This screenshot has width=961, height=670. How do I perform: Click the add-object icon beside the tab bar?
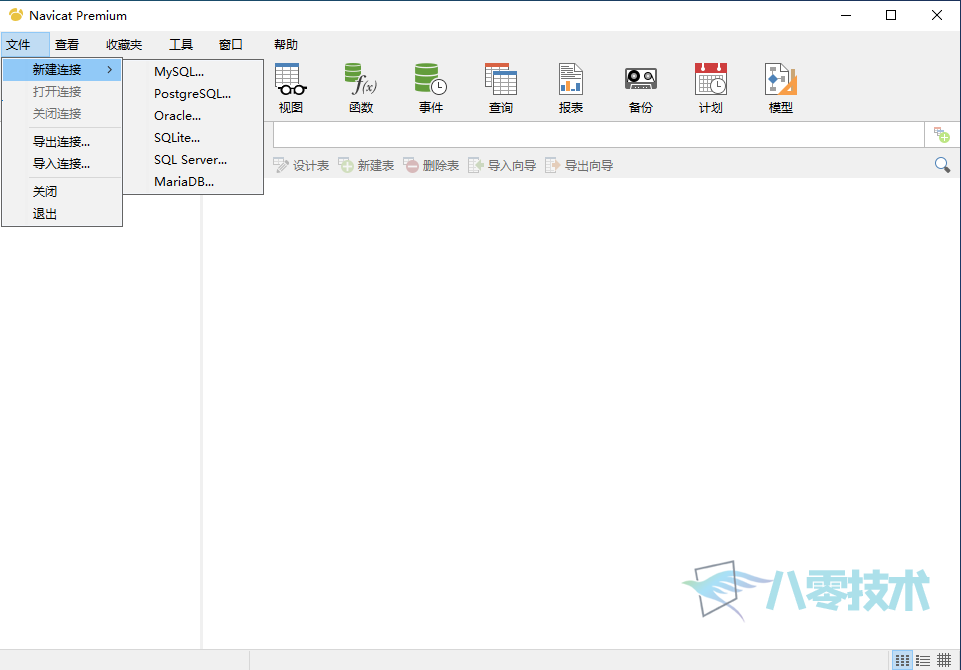tap(941, 135)
